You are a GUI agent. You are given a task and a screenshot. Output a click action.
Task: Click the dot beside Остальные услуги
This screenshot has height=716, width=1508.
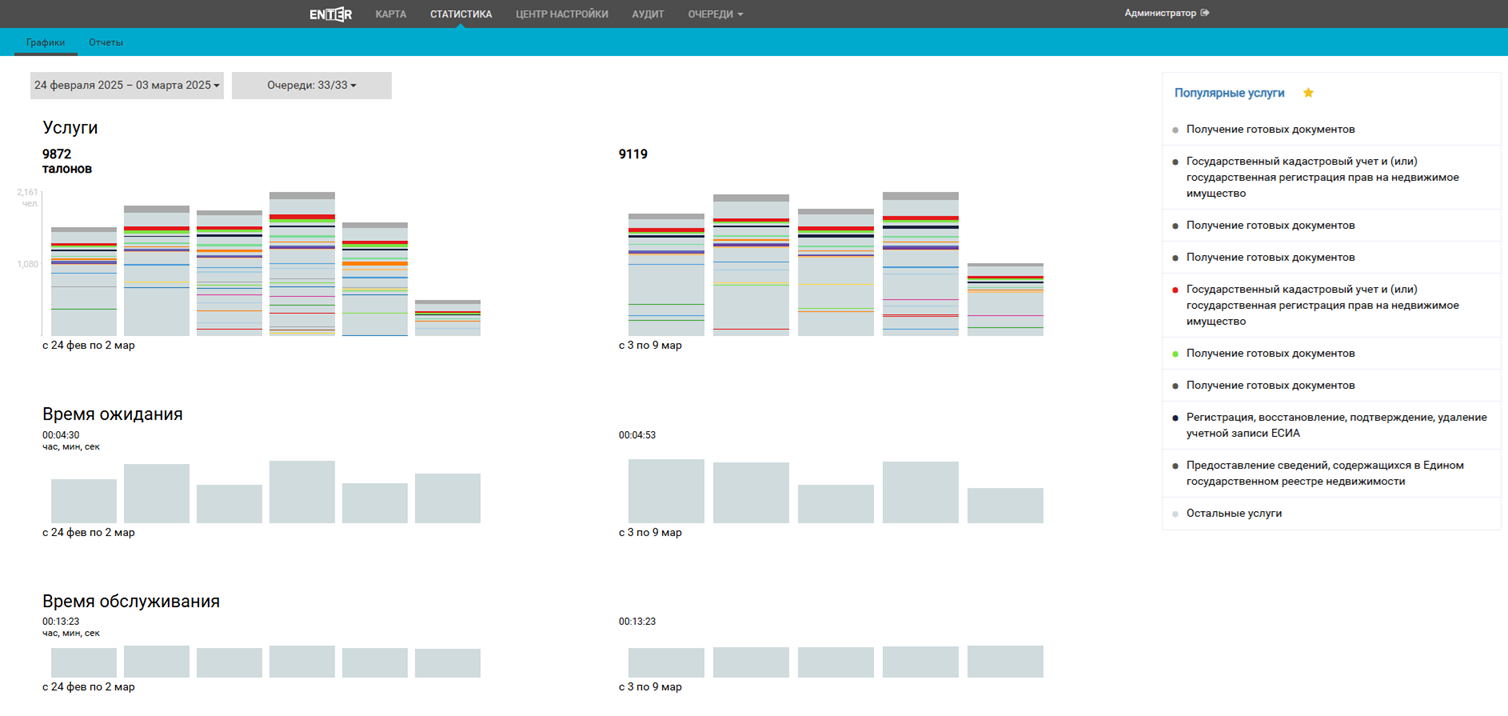coord(1175,514)
